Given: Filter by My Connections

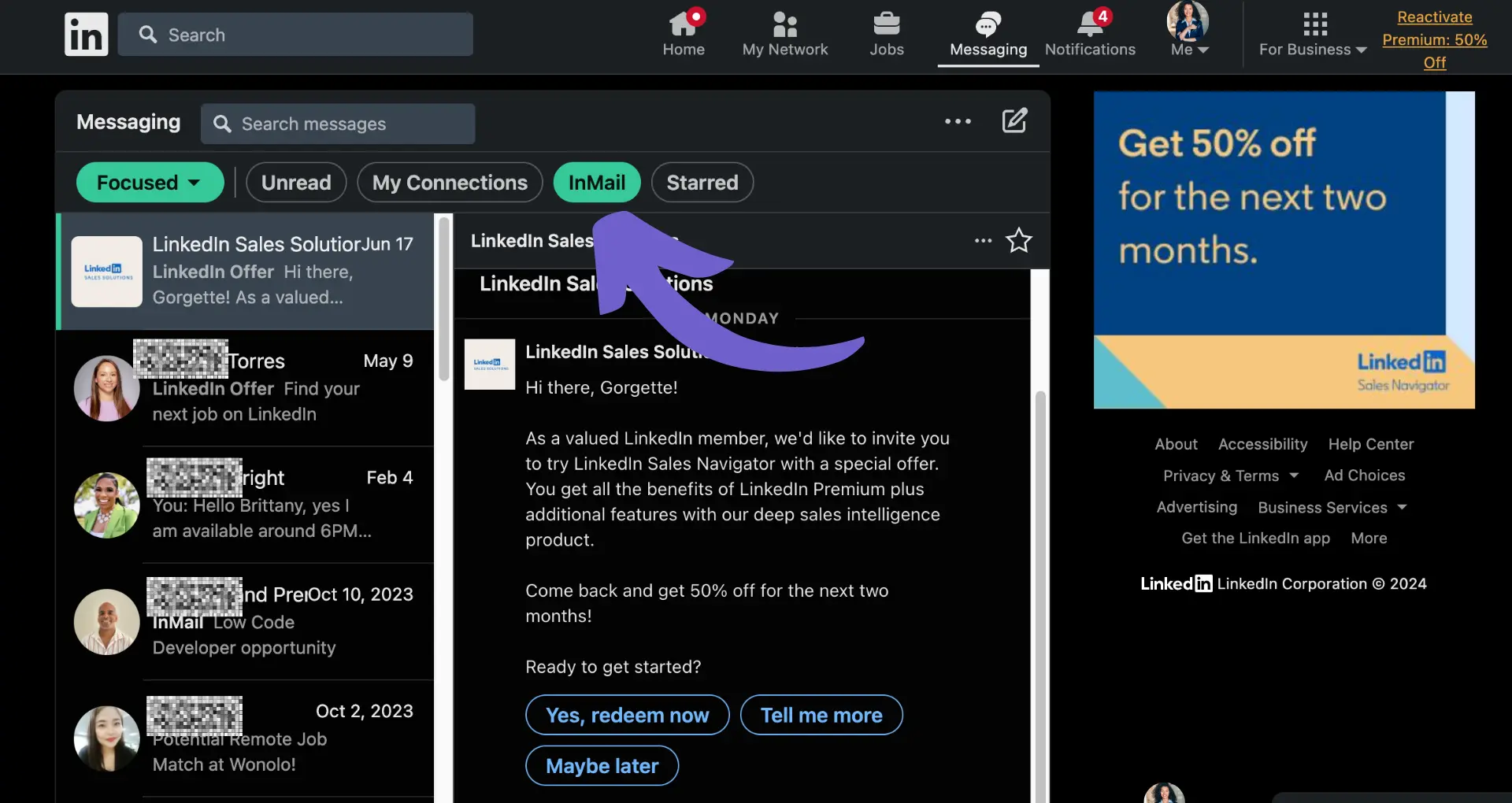Looking at the screenshot, I should (x=450, y=183).
